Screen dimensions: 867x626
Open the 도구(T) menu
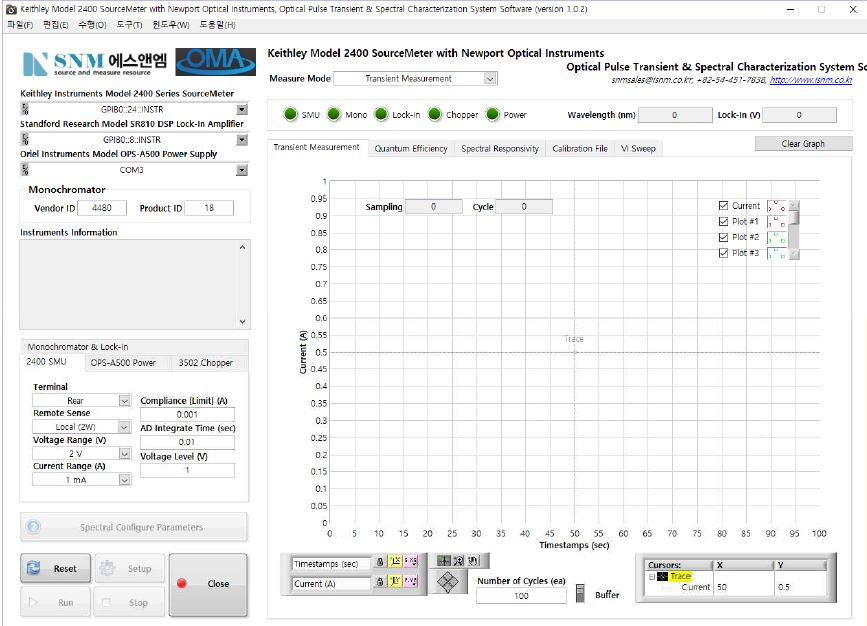(129, 25)
